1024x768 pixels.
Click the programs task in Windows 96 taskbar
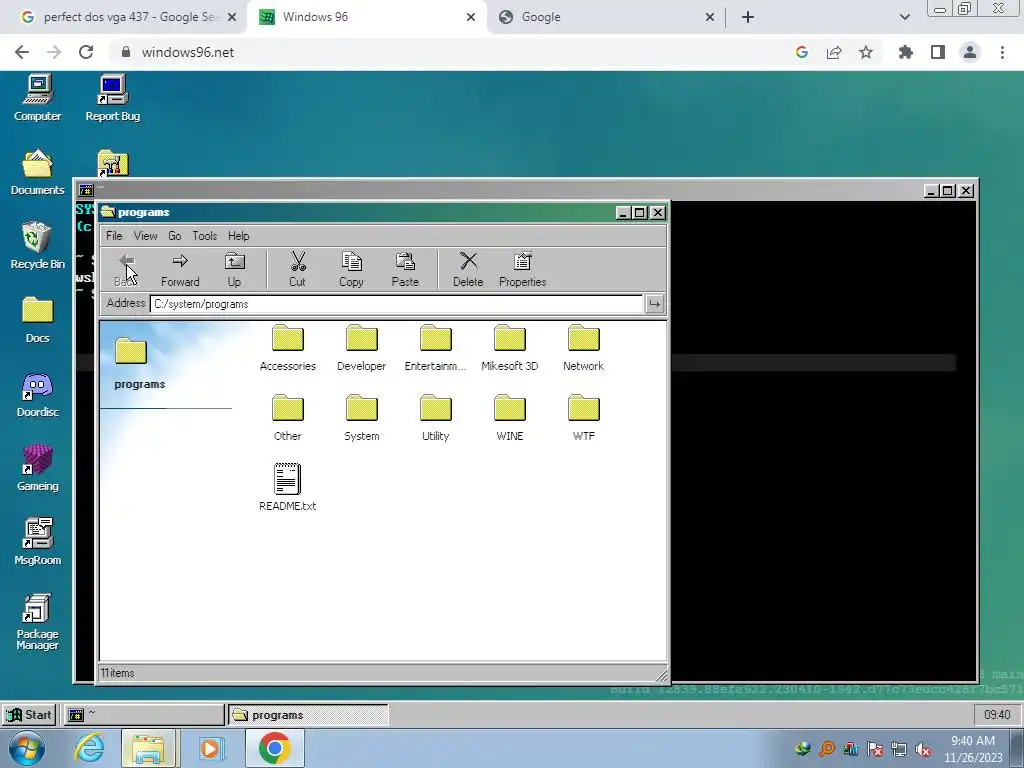click(308, 714)
